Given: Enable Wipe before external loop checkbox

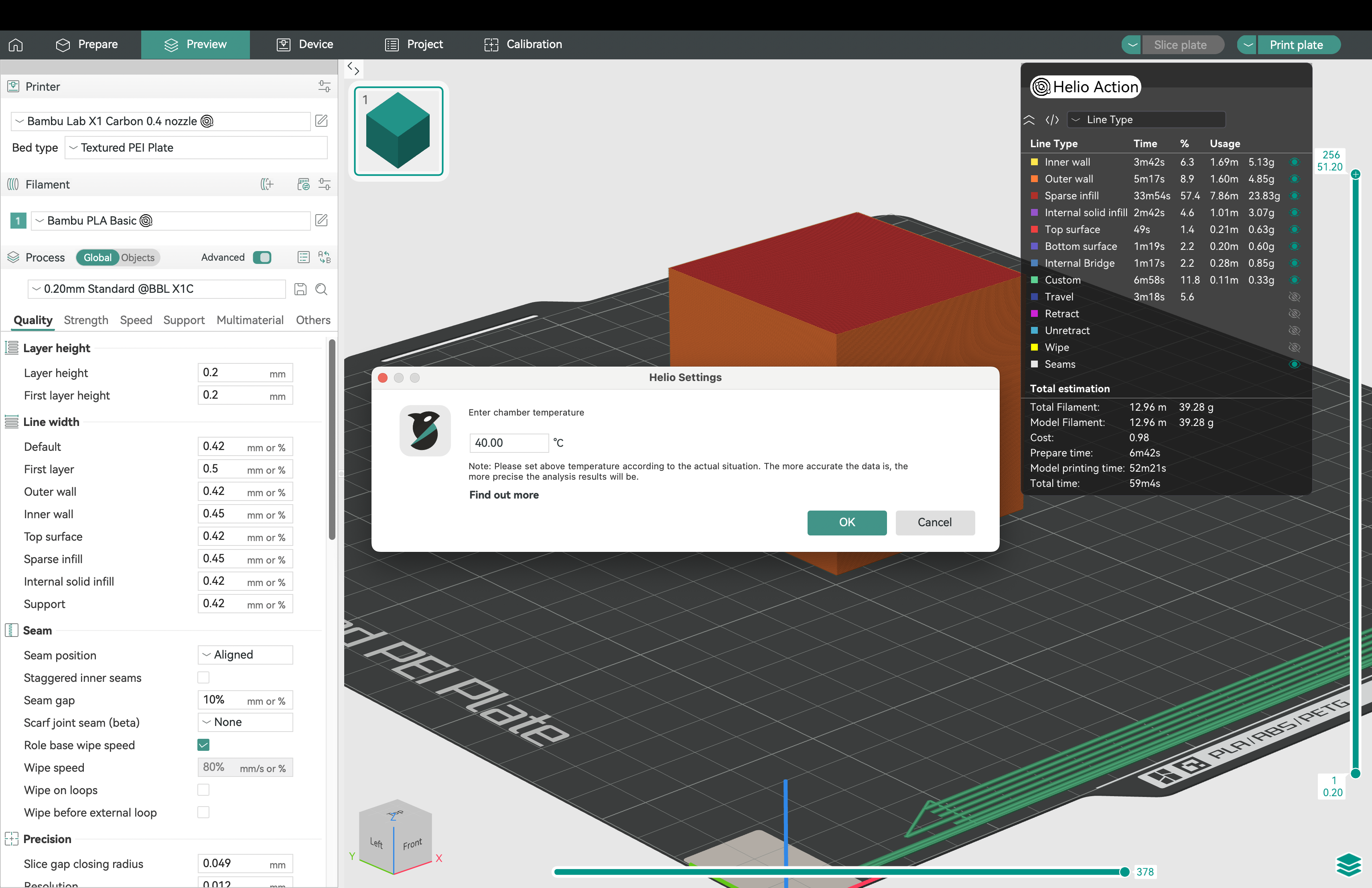Looking at the screenshot, I should click(203, 813).
